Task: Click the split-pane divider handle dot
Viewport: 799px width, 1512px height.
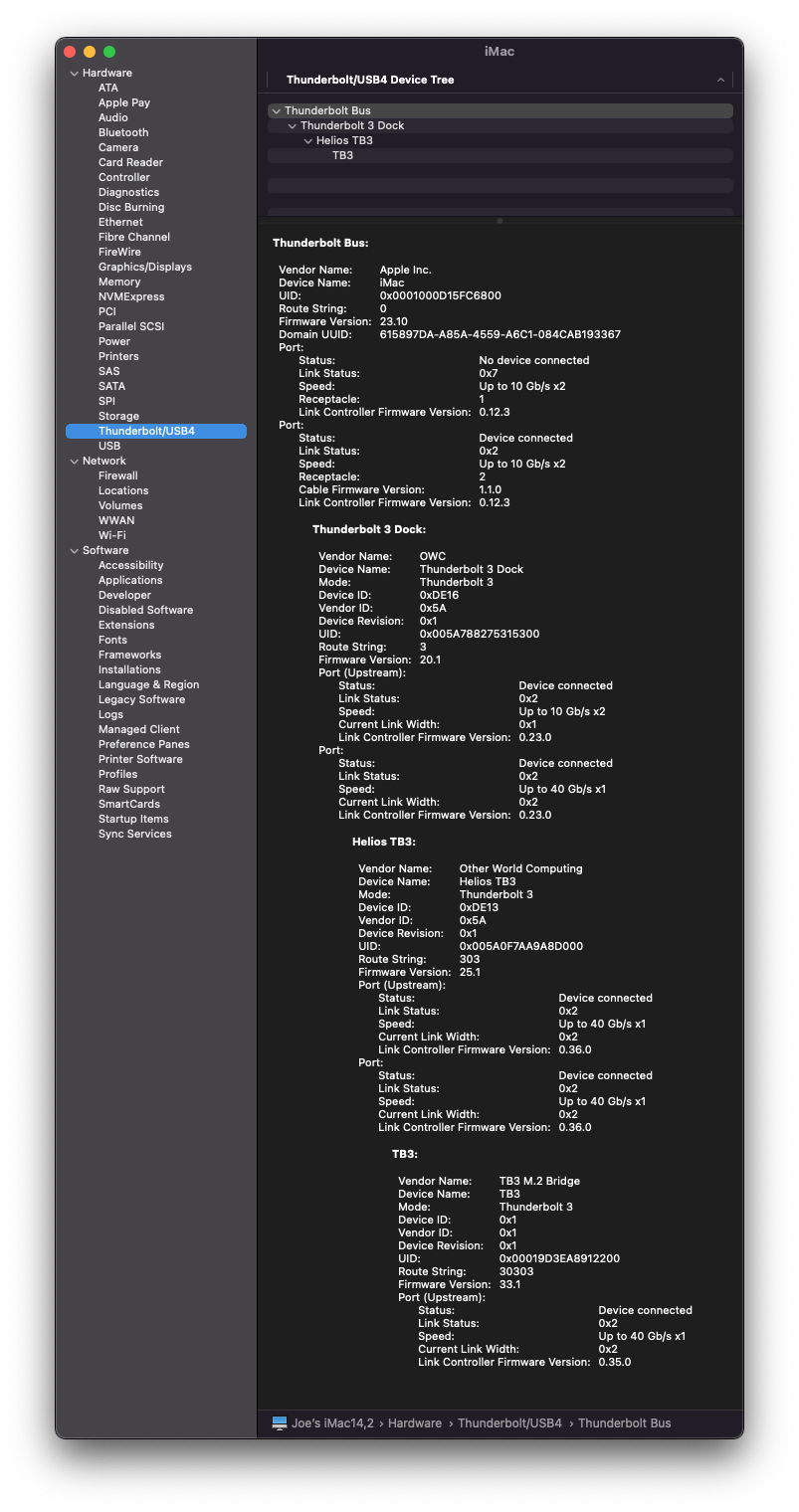Action: click(499, 220)
